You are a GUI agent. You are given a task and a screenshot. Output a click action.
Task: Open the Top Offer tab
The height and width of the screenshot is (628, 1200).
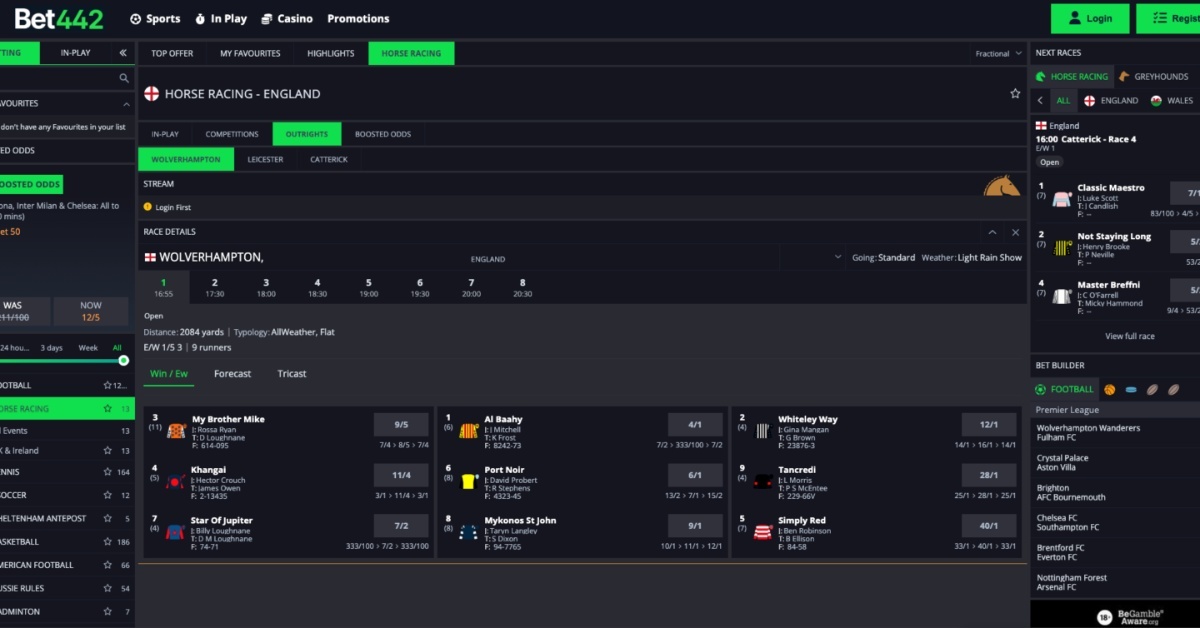172,53
